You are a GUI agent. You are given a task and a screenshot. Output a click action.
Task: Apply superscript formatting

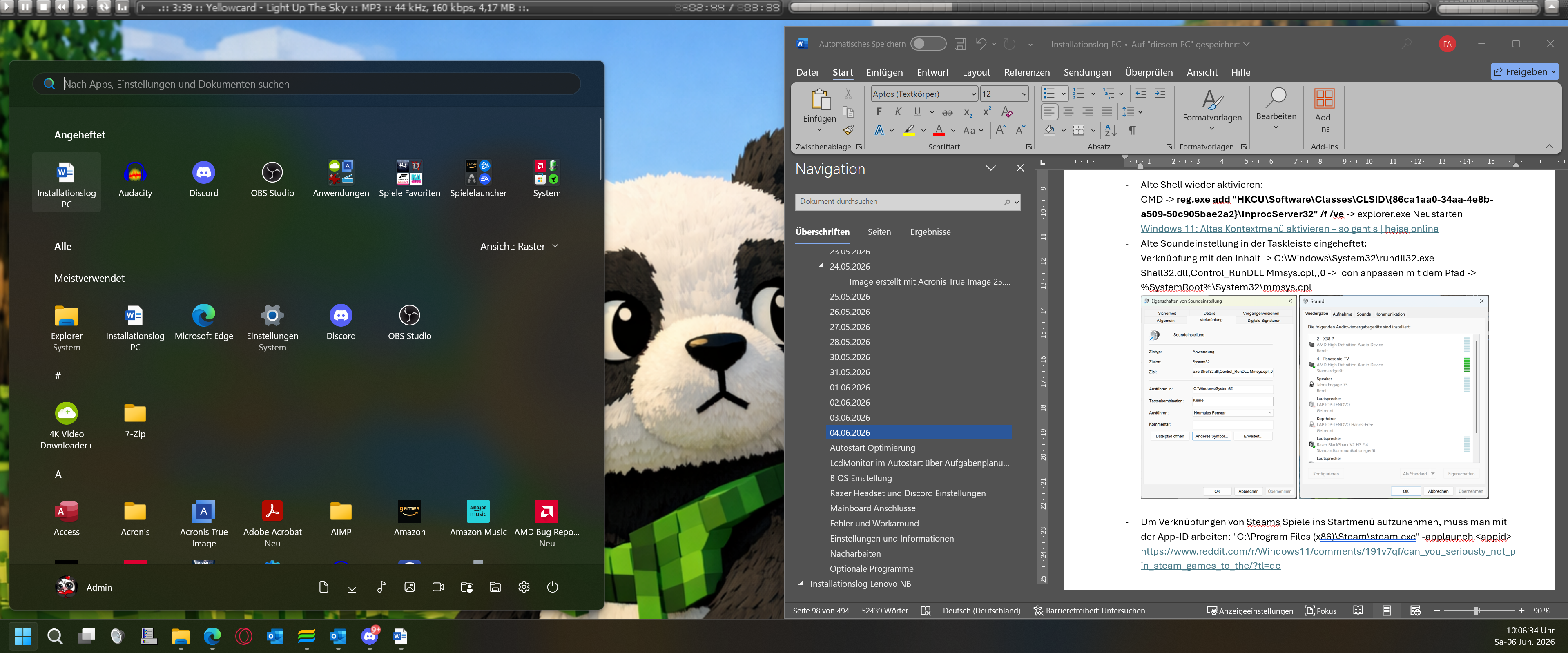(987, 111)
